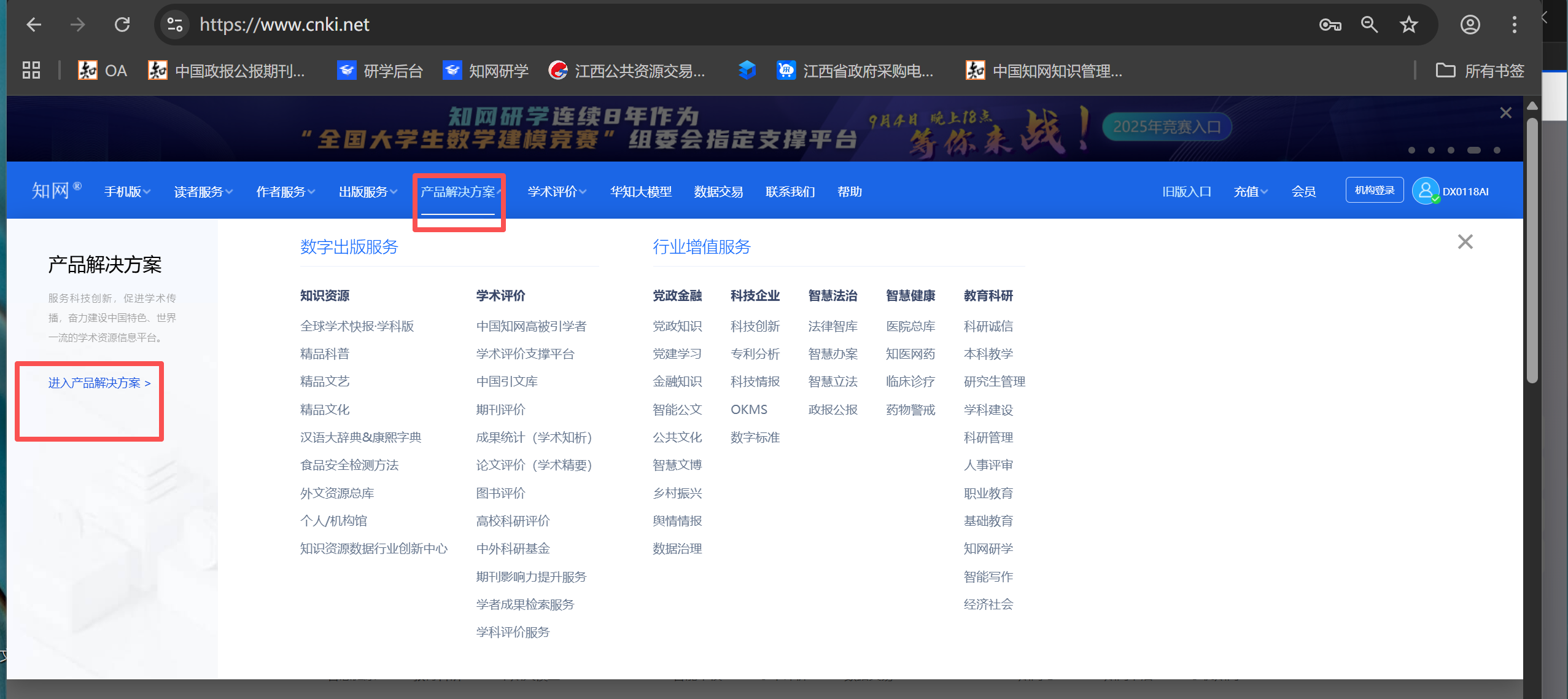Open 帮助 menu item
1568x699 pixels.
[850, 192]
